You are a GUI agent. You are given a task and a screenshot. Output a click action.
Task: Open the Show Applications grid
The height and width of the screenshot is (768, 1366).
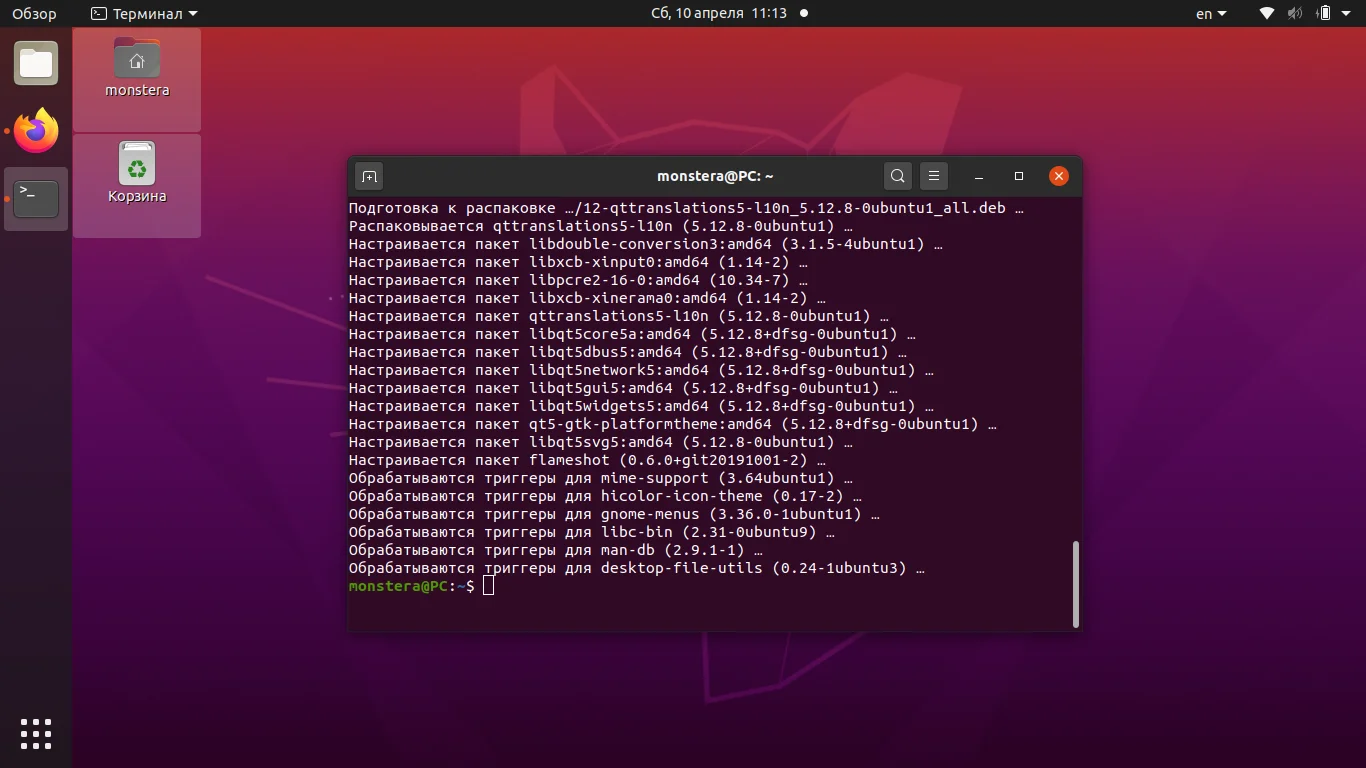coord(36,733)
